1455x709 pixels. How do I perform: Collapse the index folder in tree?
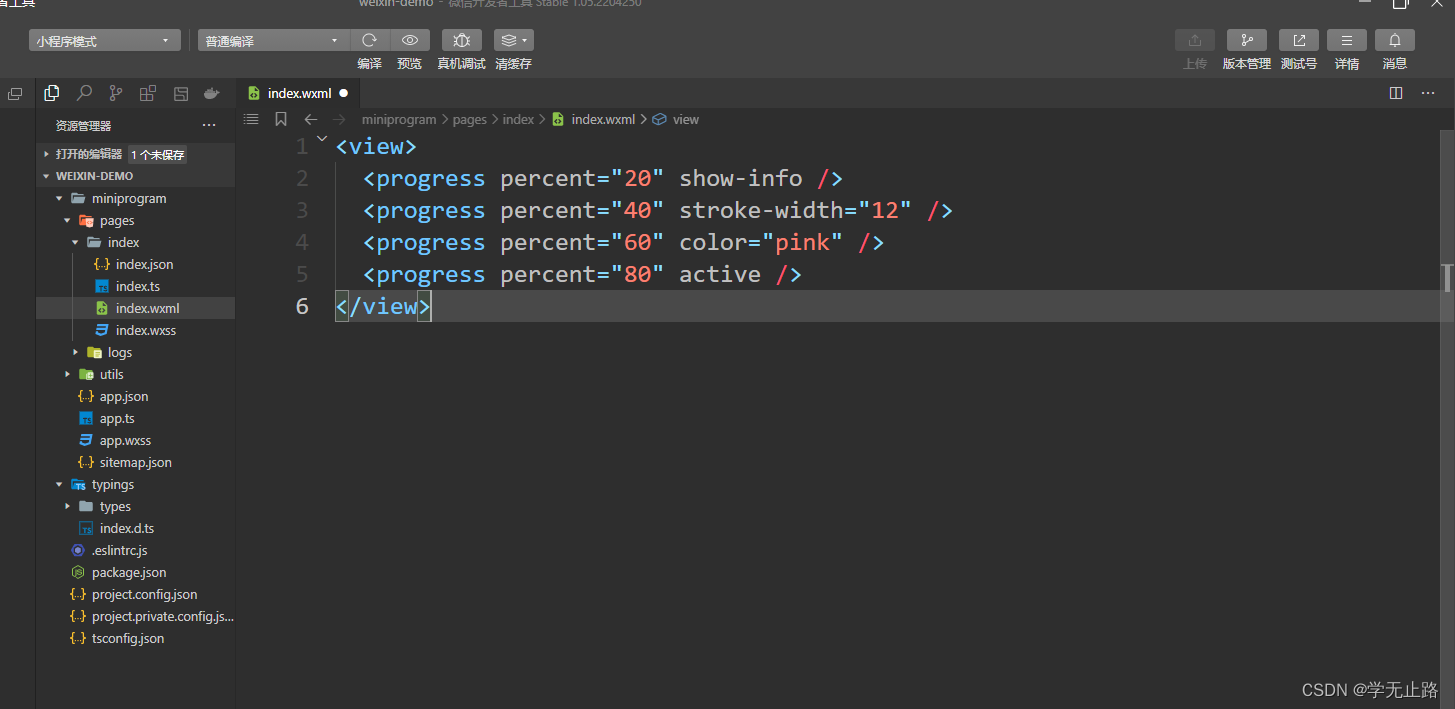(75, 242)
